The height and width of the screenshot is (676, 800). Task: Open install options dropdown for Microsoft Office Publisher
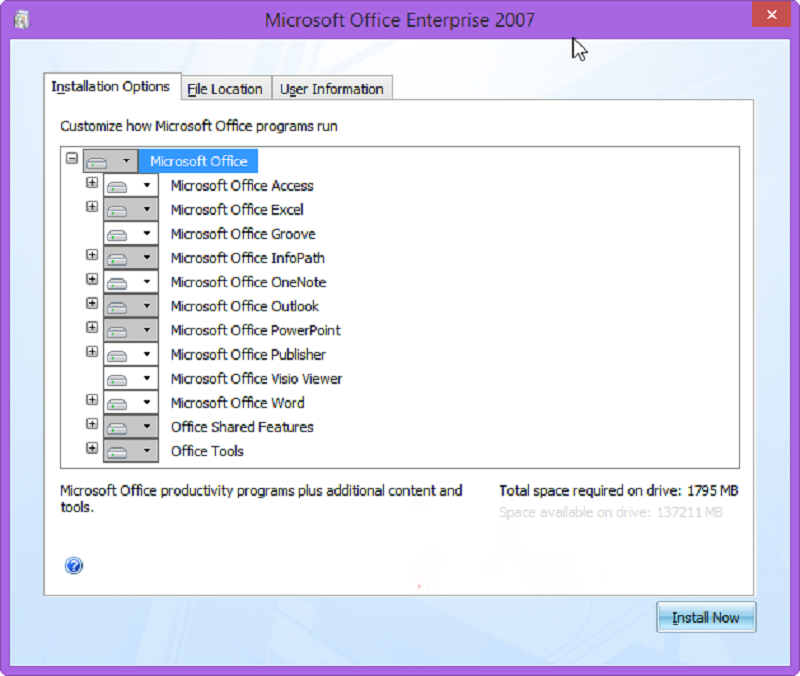tap(131, 355)
